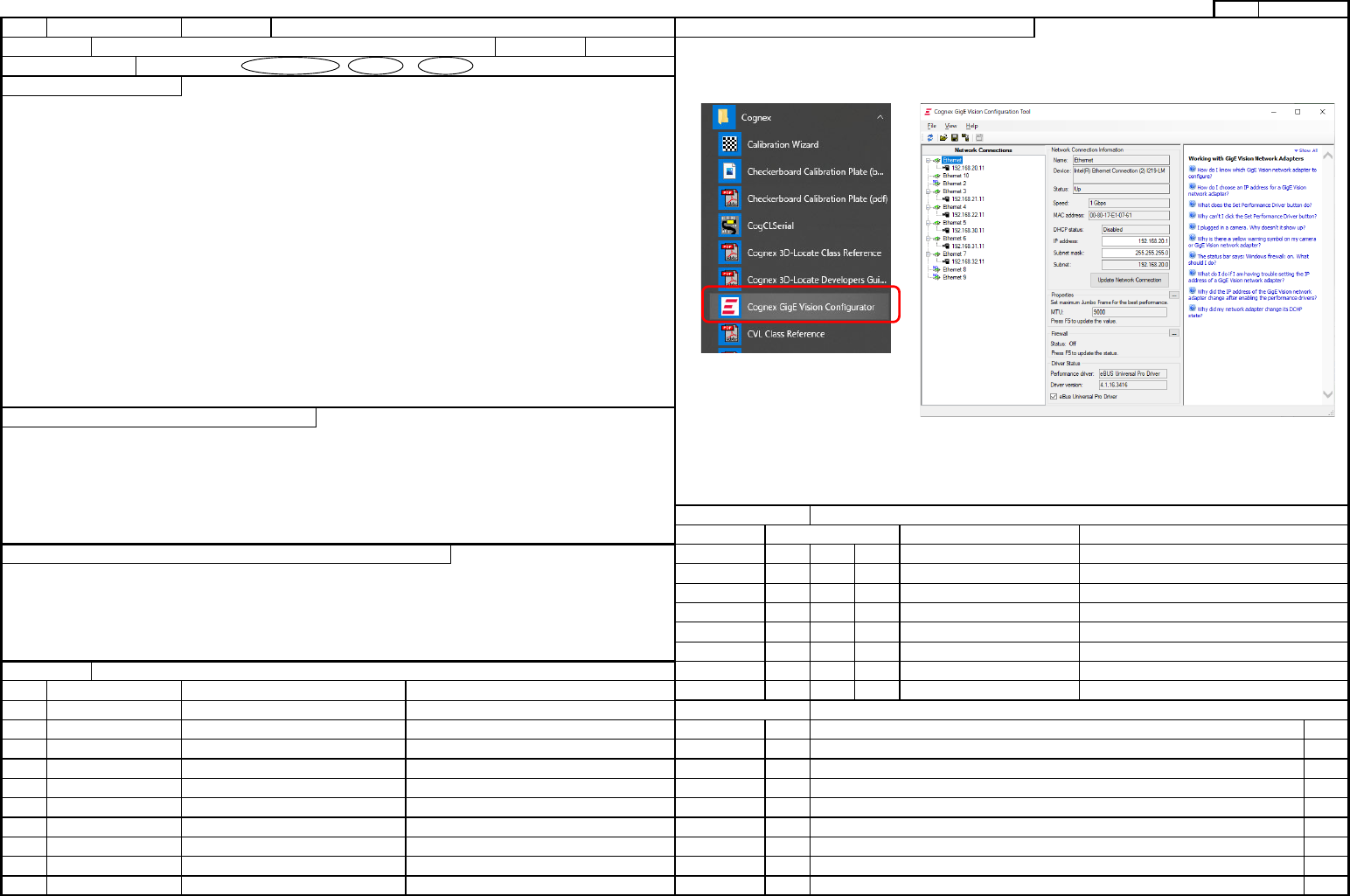
Task: Click the Refresh toolbar icon in GigE tool
Action: [930, 137]
